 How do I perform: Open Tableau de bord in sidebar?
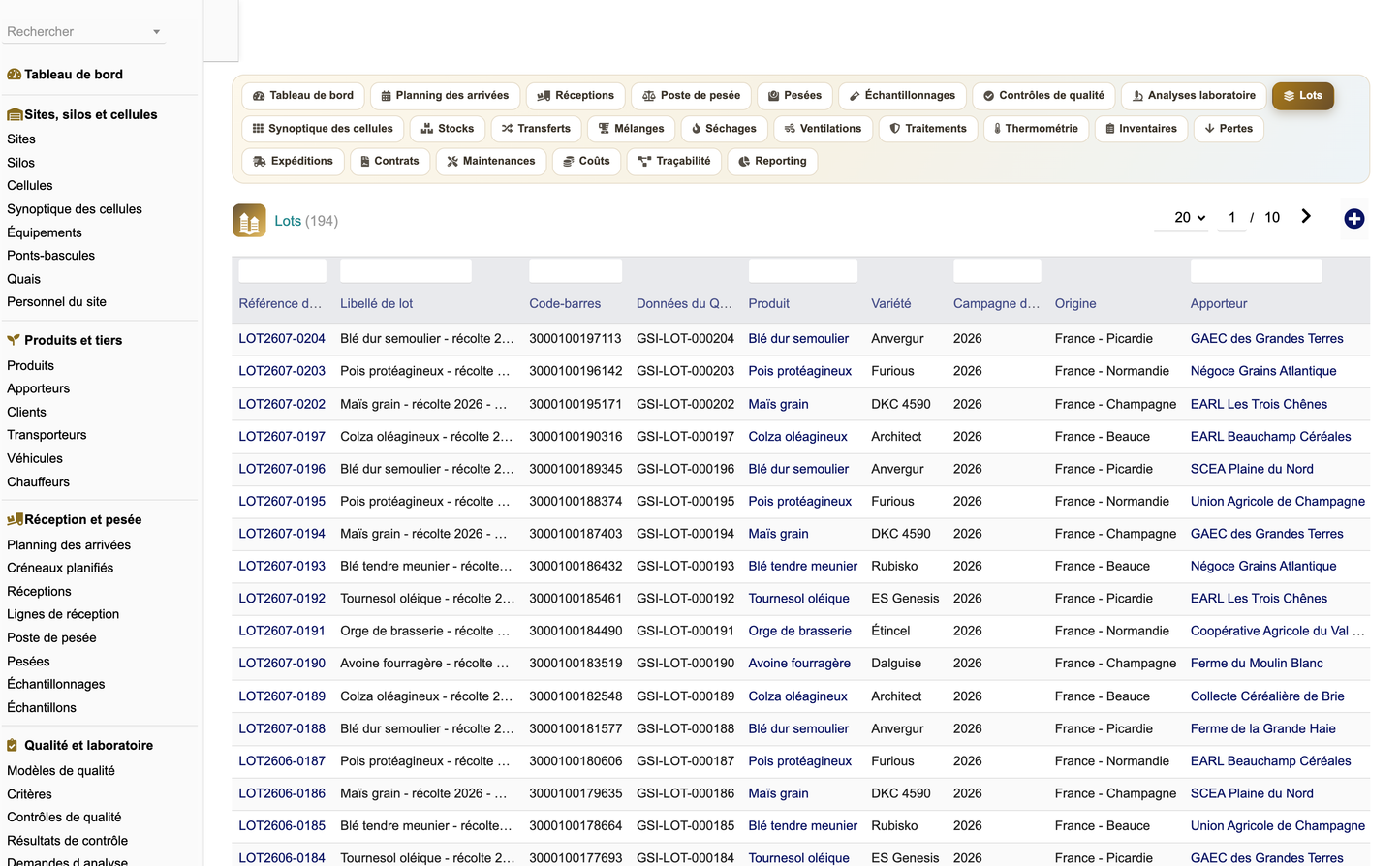[x=74, y=75]
